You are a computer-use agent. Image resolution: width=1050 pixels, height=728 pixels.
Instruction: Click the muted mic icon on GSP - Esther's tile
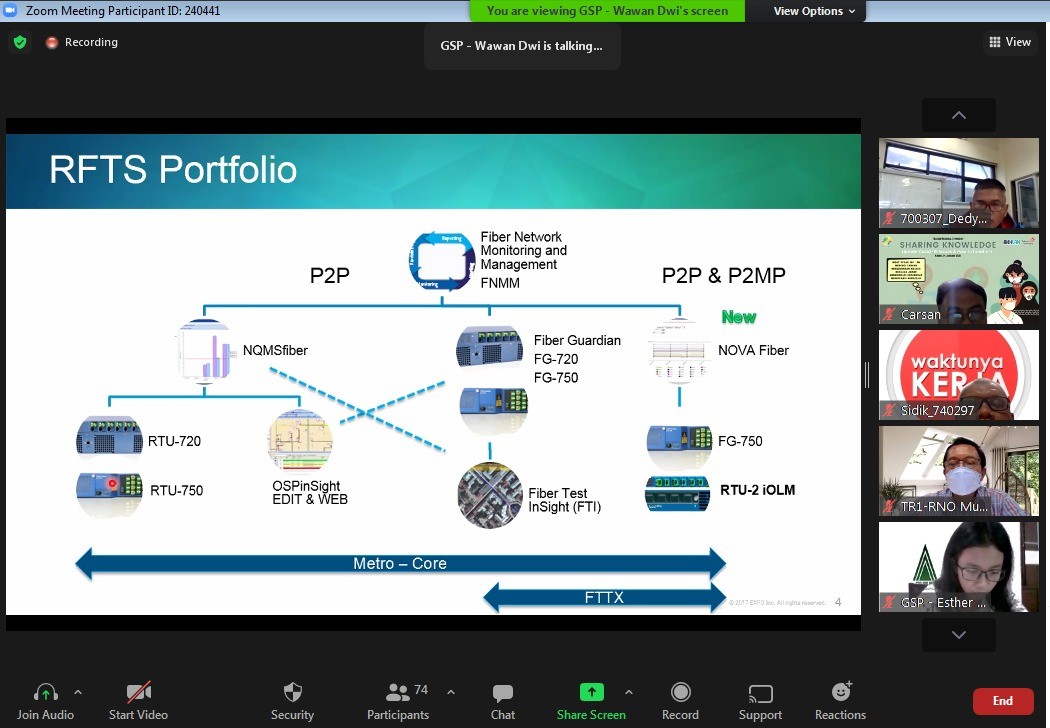point(890,602)
